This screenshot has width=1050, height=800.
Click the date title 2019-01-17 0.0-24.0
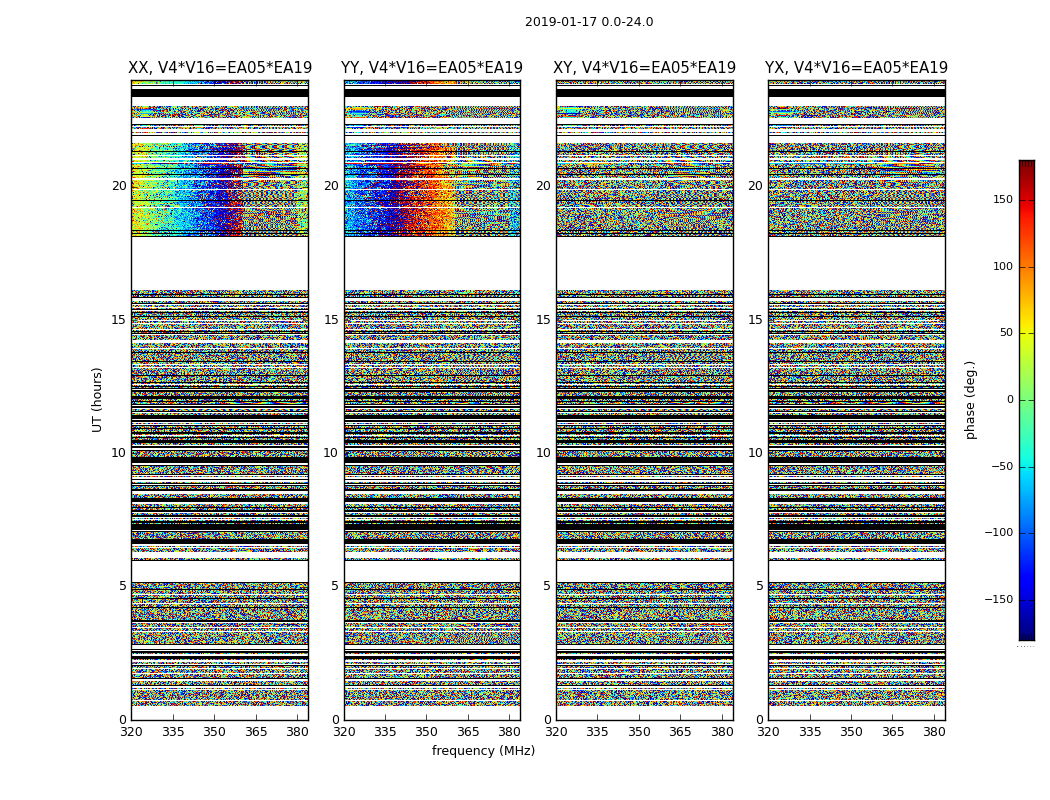click(589, 22)
